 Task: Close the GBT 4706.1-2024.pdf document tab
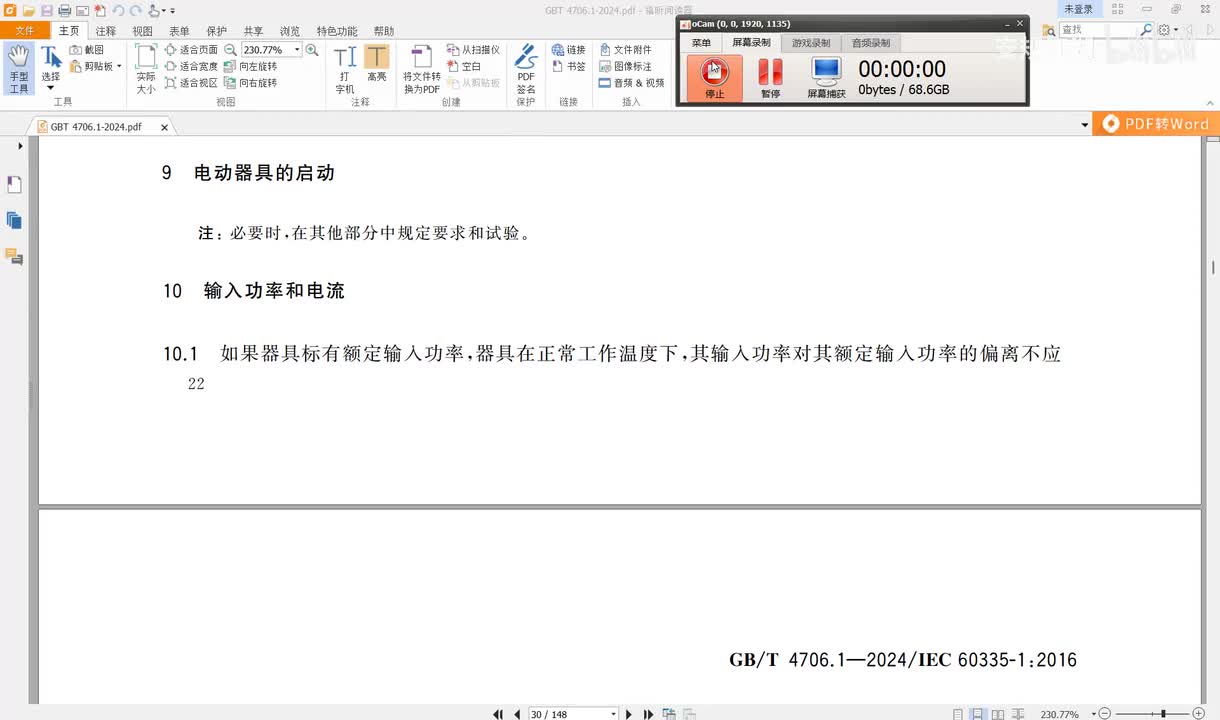165,127
